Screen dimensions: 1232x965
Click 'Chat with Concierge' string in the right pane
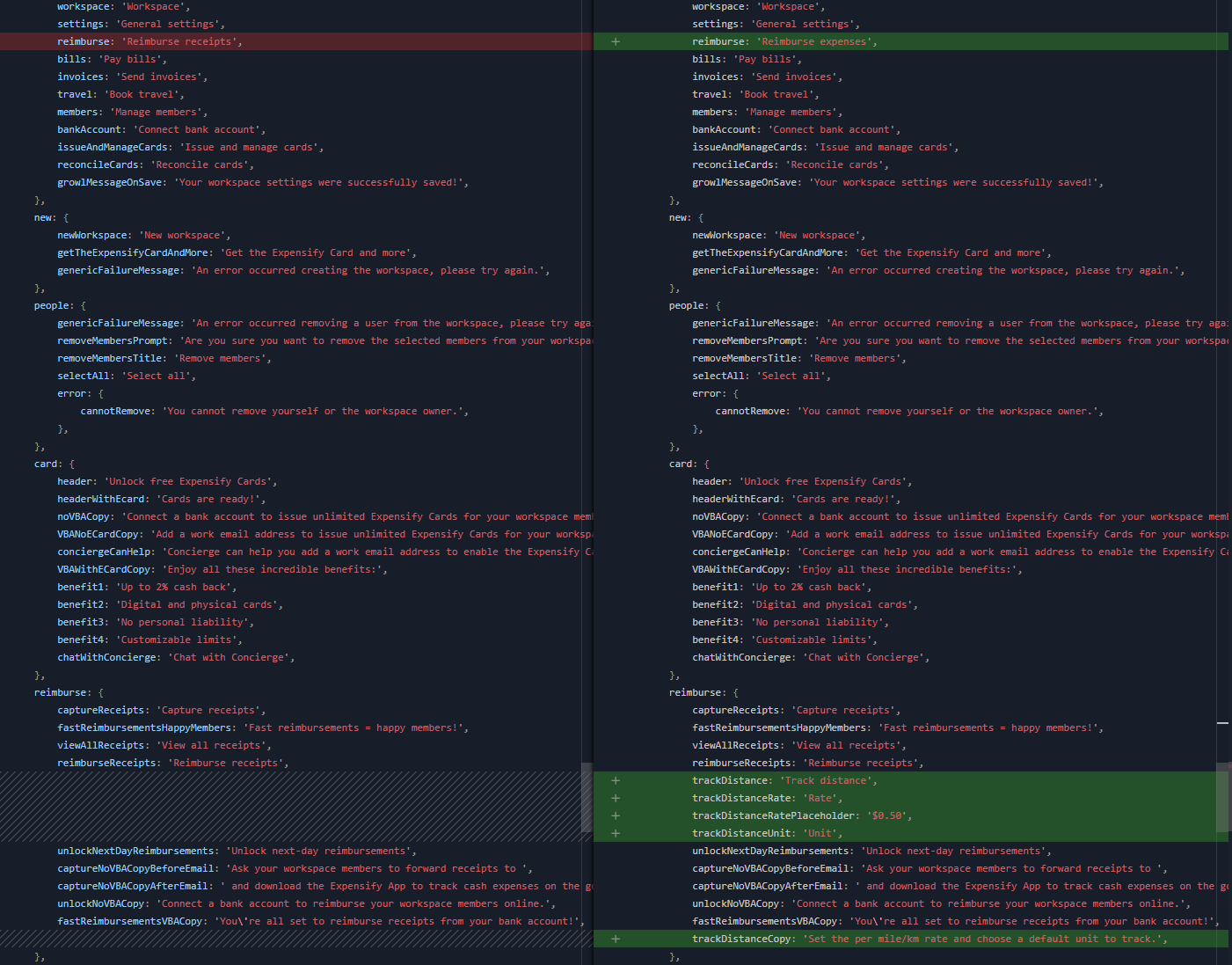tap(864, 657)
